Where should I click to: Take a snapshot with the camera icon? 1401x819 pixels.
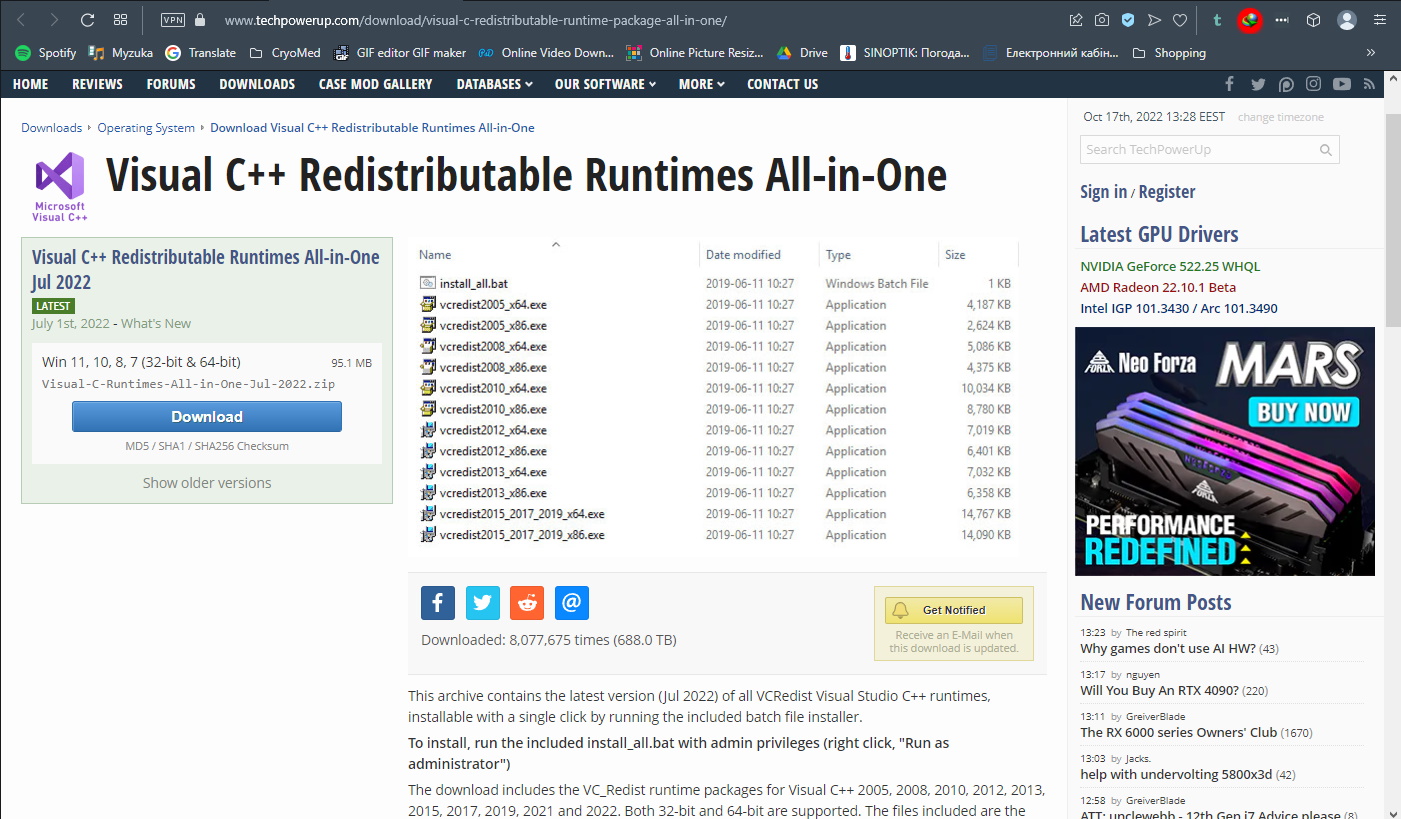click(1102, 20)
